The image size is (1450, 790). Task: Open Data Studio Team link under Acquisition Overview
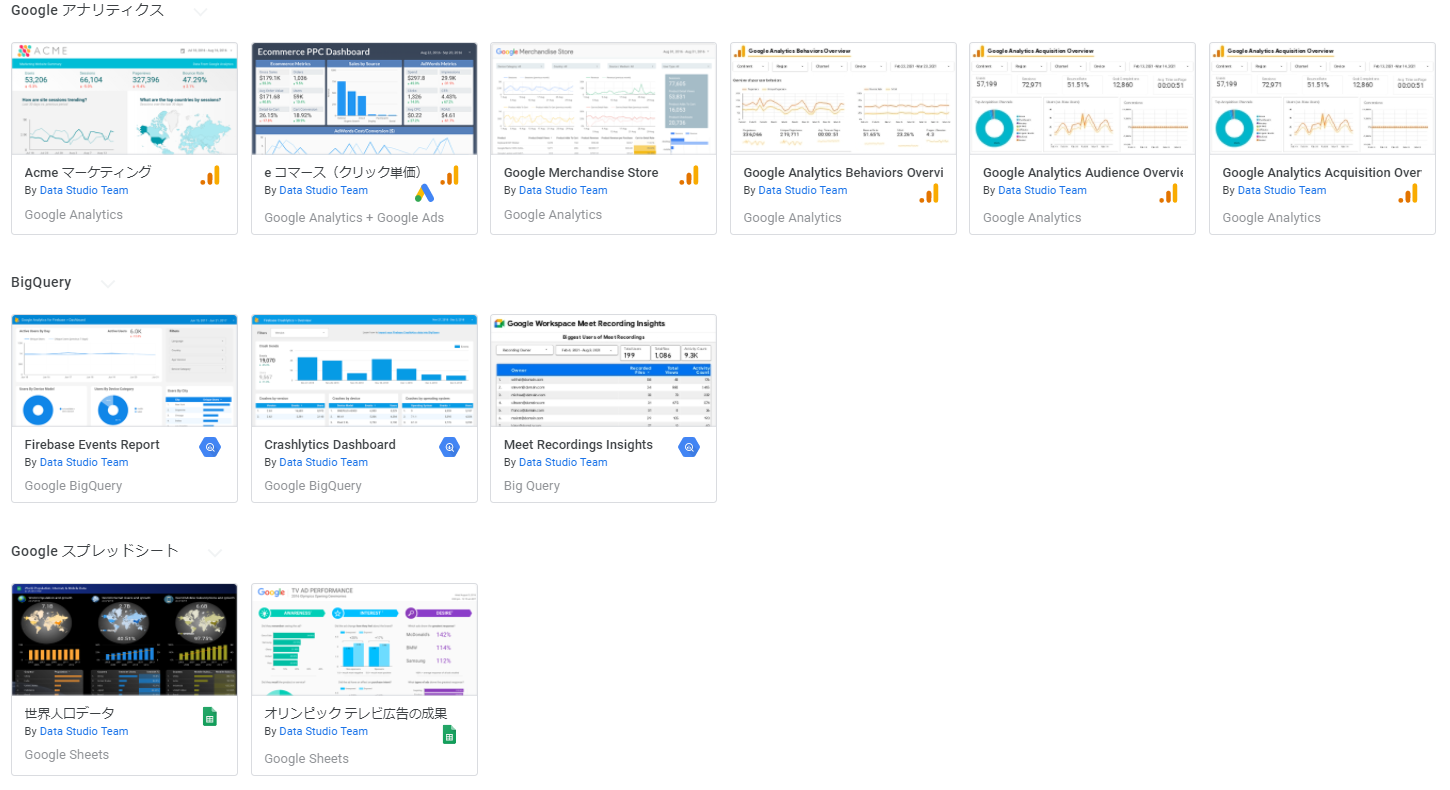click(1282, 190)
